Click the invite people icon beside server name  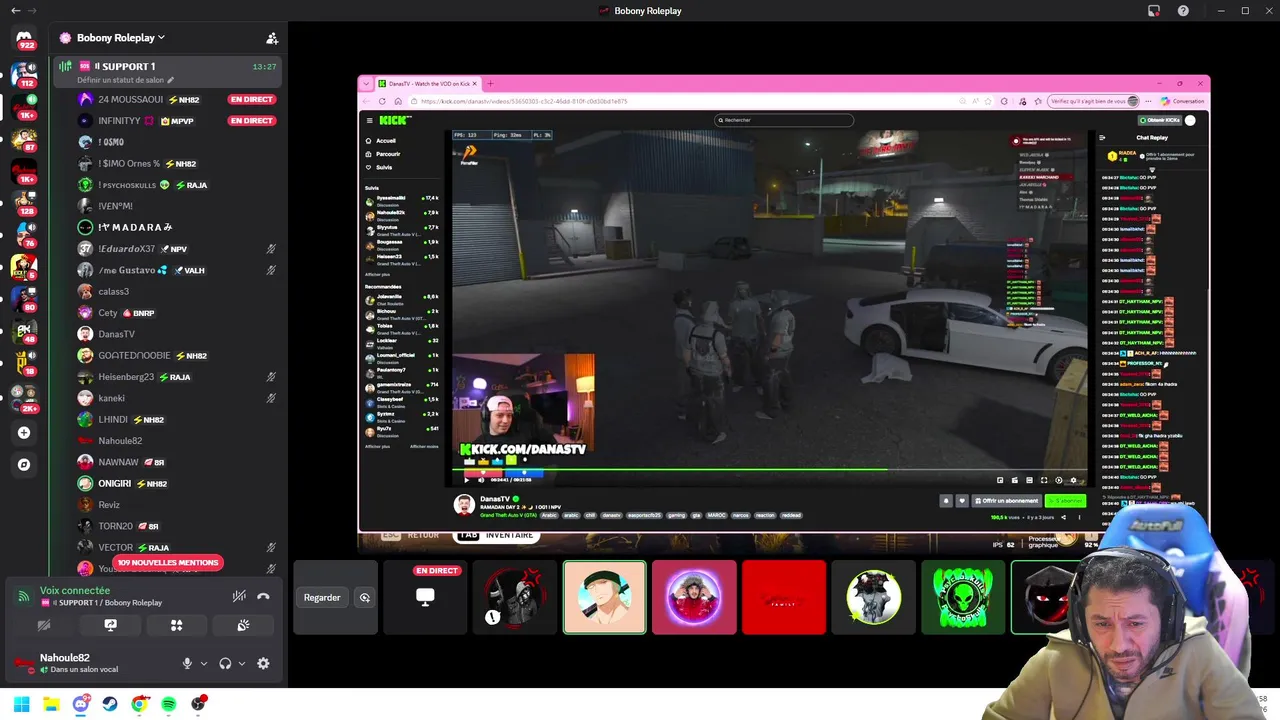(x=271, y=38)
